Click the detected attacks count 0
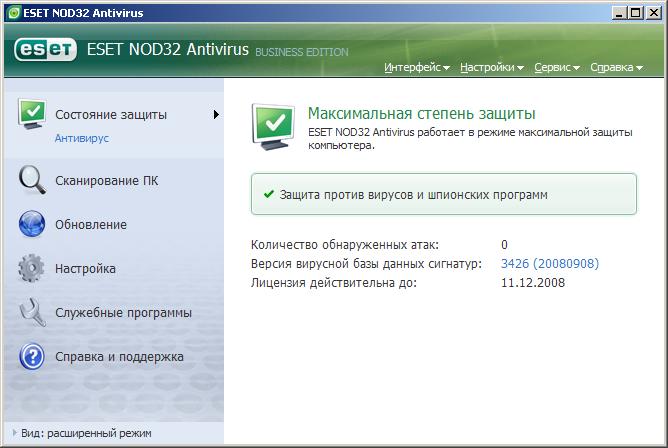This screenshot has height=448, width=668. (x=504, y=244)
